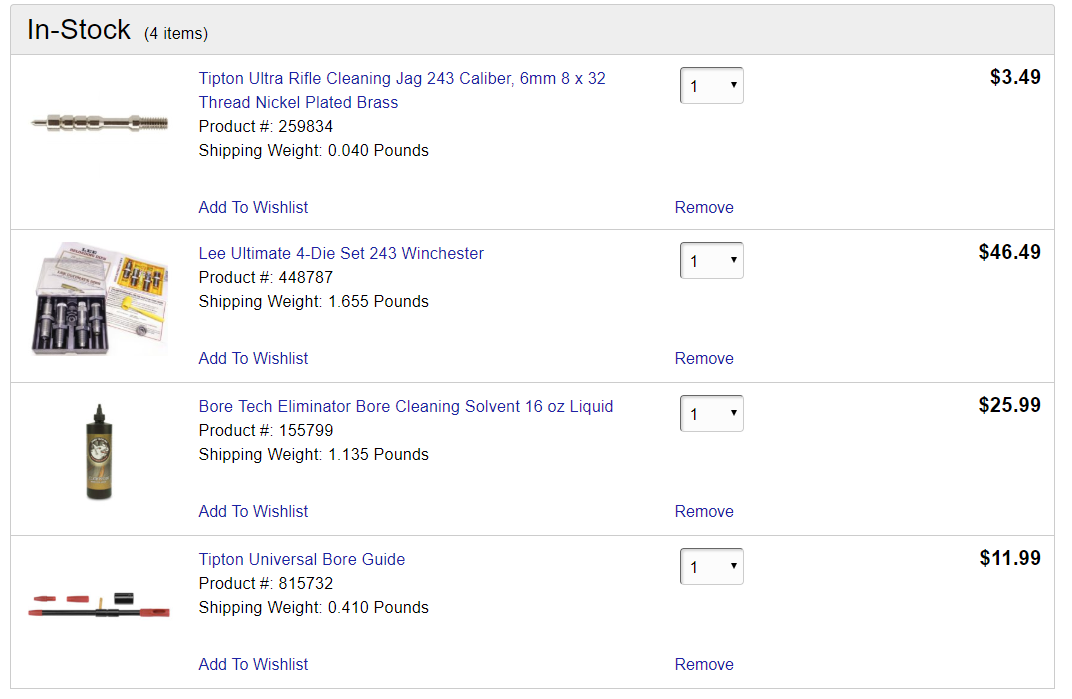Viewport: 1072px width, 699px height.
Task: Expand quantity dropdown for Bore Tech Eliminator
Action: click(x=712, y=414)
